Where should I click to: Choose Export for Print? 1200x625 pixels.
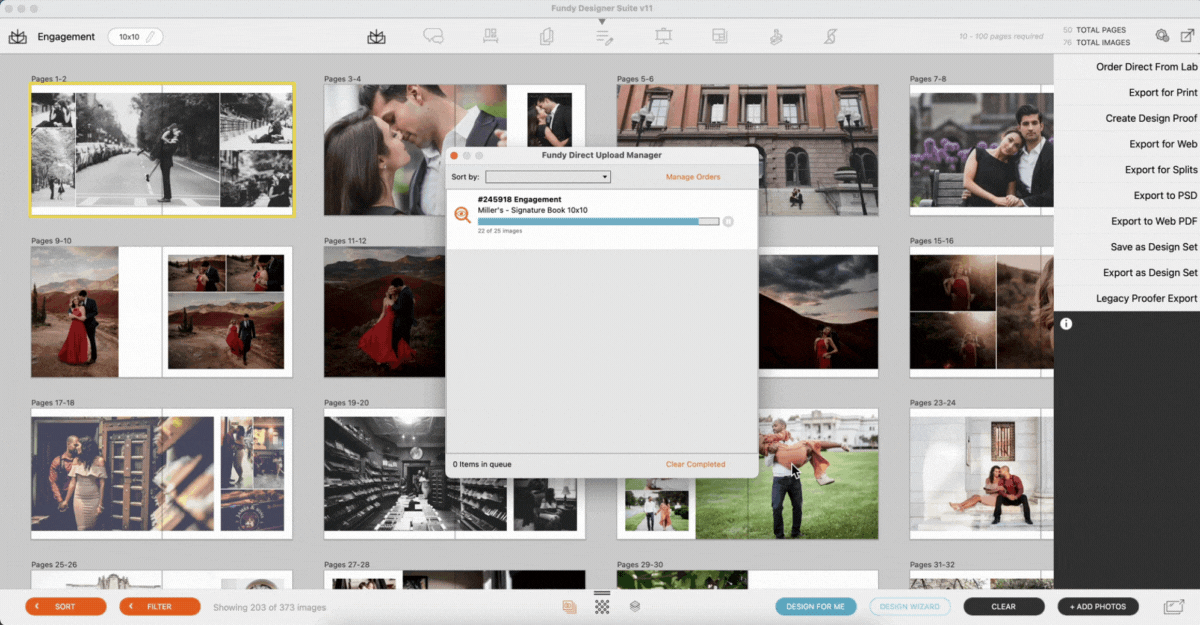coord(1163,93)
